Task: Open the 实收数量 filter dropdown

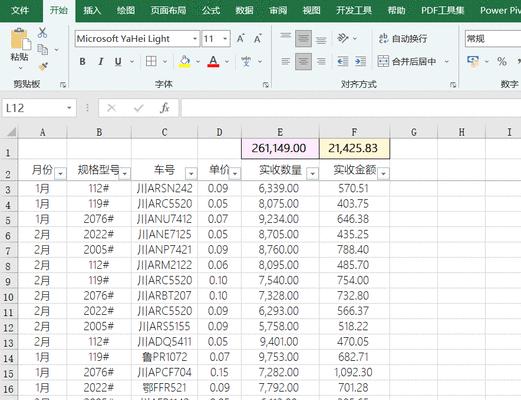Action: pyautogui.click(x=312, y=174)
